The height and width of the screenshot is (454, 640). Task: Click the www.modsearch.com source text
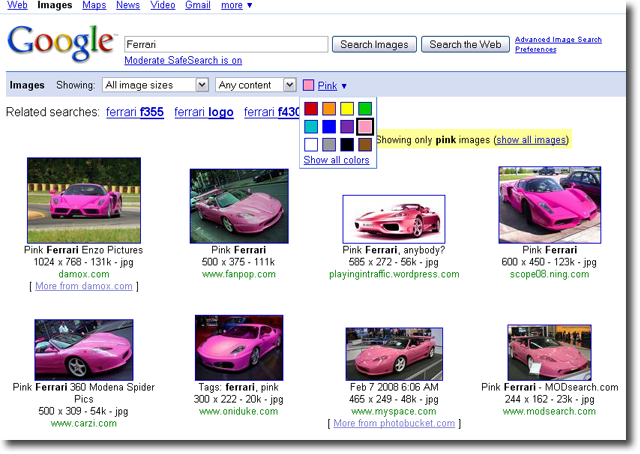549,412
